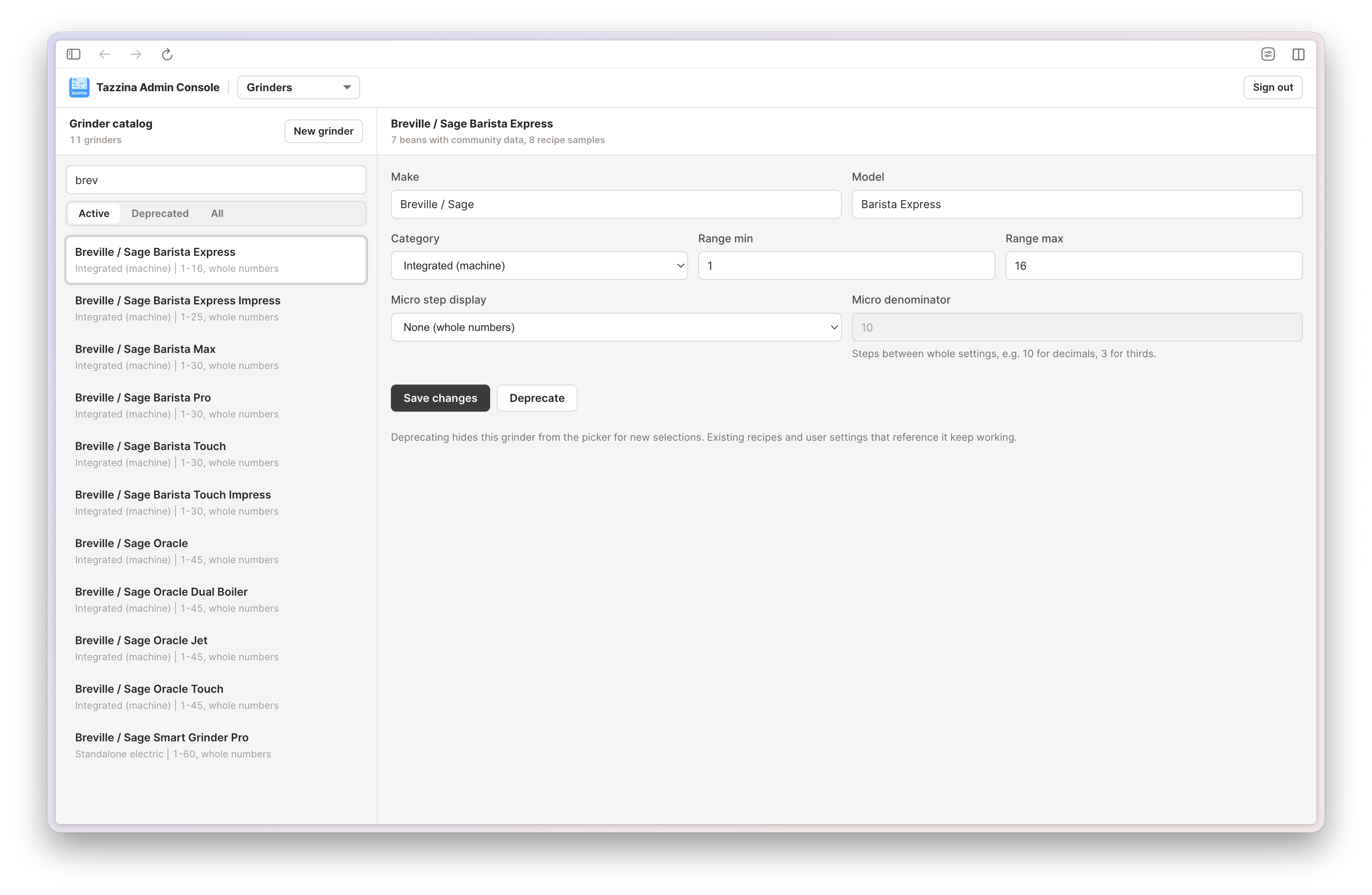Click the Sign out button
The width and height of the screenshot is (1372, 895).
[x=1273, y=87]
